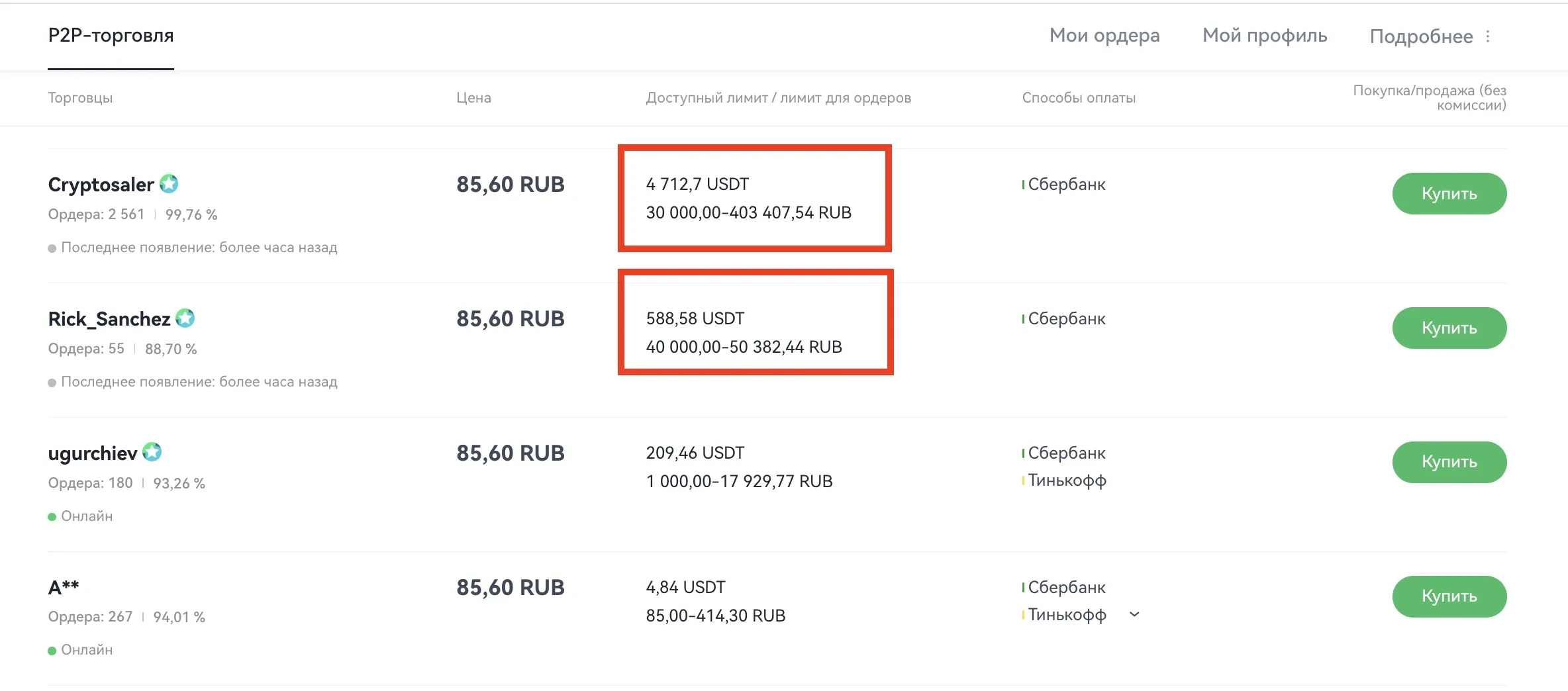The width and height of the screenshot is (1568, 691).
Task: Click Rick_Sanchez's verification star icon
Action: (185, 318)
